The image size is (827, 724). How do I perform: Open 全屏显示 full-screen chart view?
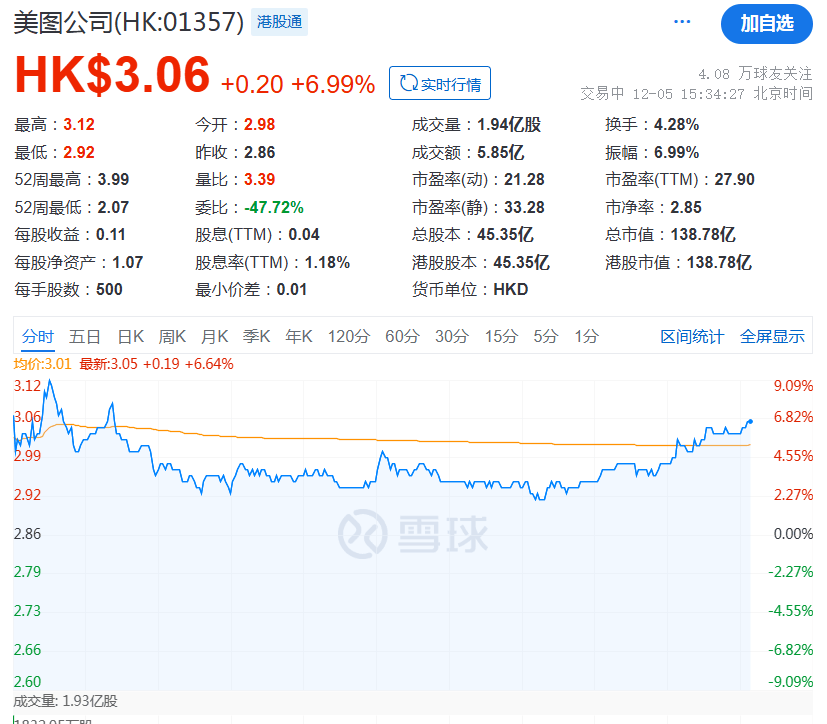click(x=773, y=337)
